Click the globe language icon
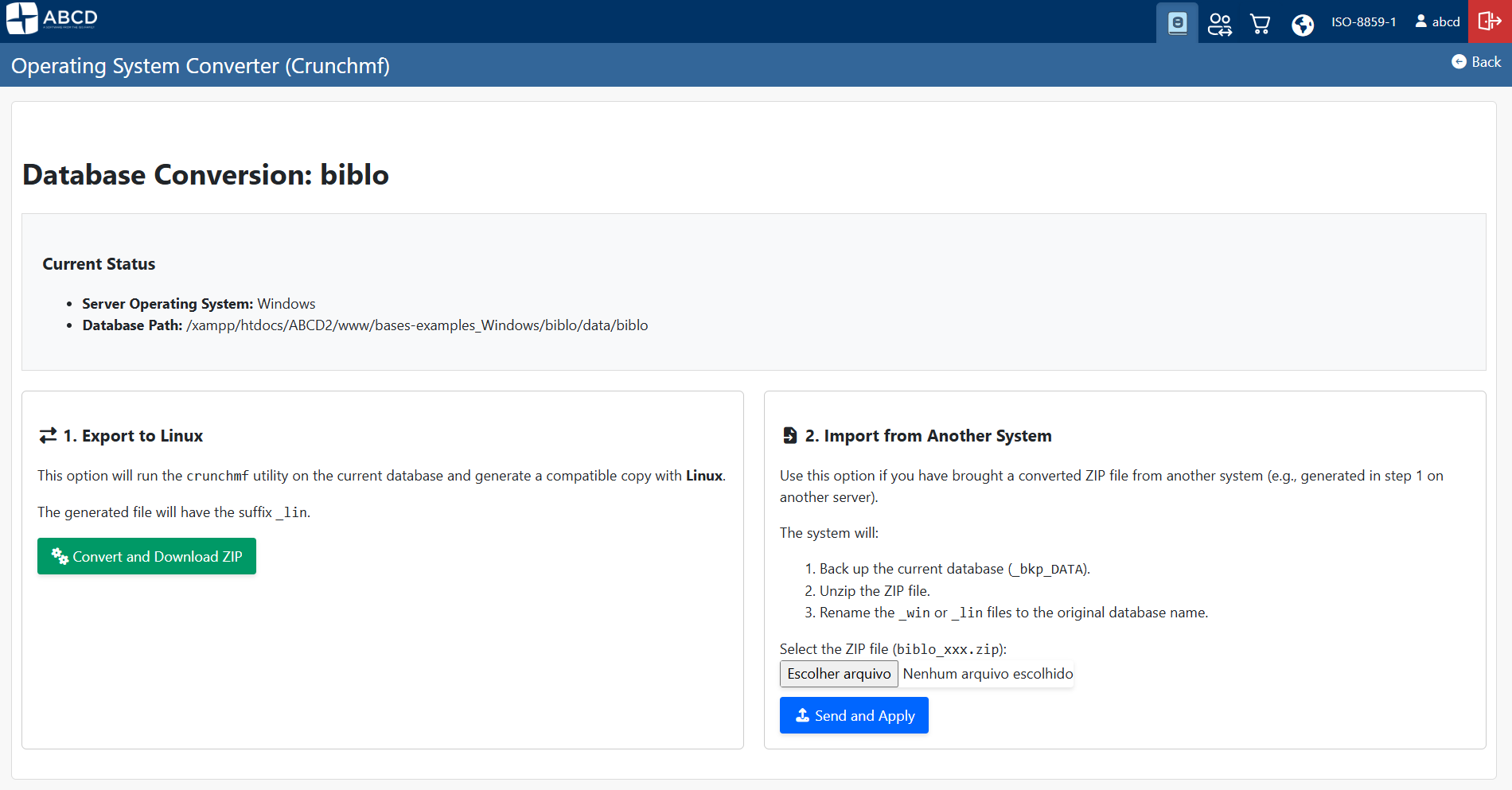The width and height of the screenshot is (1512, 790). click(x=1303, y=24)
